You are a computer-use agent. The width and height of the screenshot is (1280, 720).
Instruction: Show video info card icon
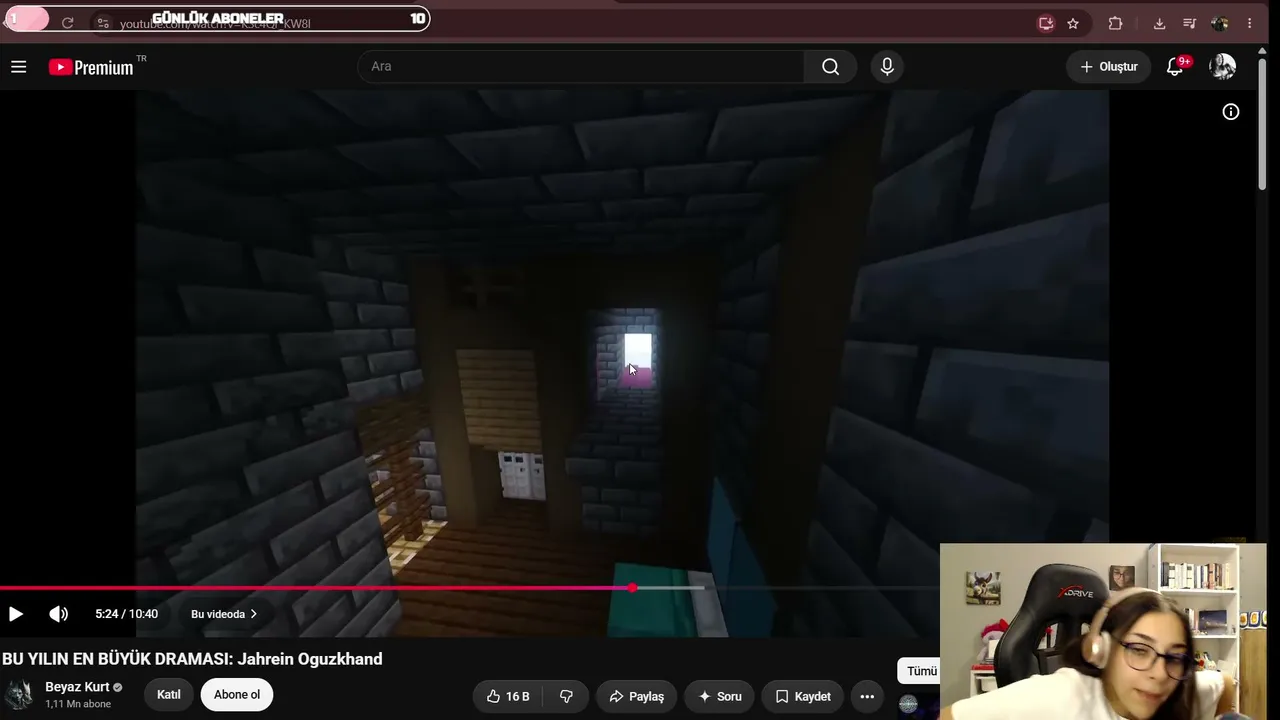pos(1231,112)
